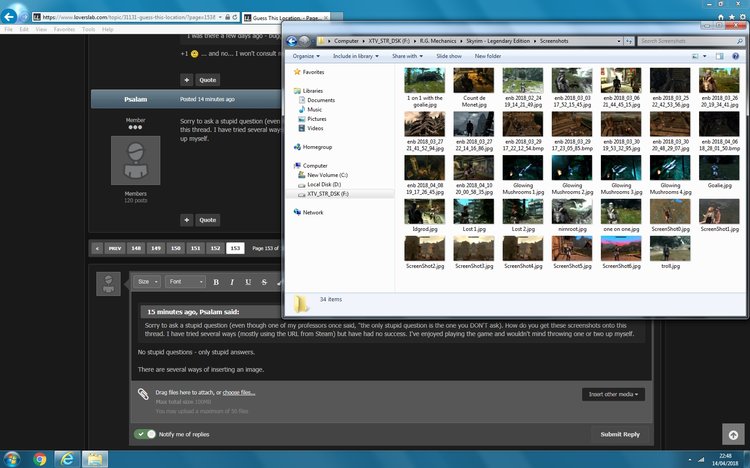Click the paperclip attachment icon
The height and width of the screenshot is (468, 750).
click(143, 394)
